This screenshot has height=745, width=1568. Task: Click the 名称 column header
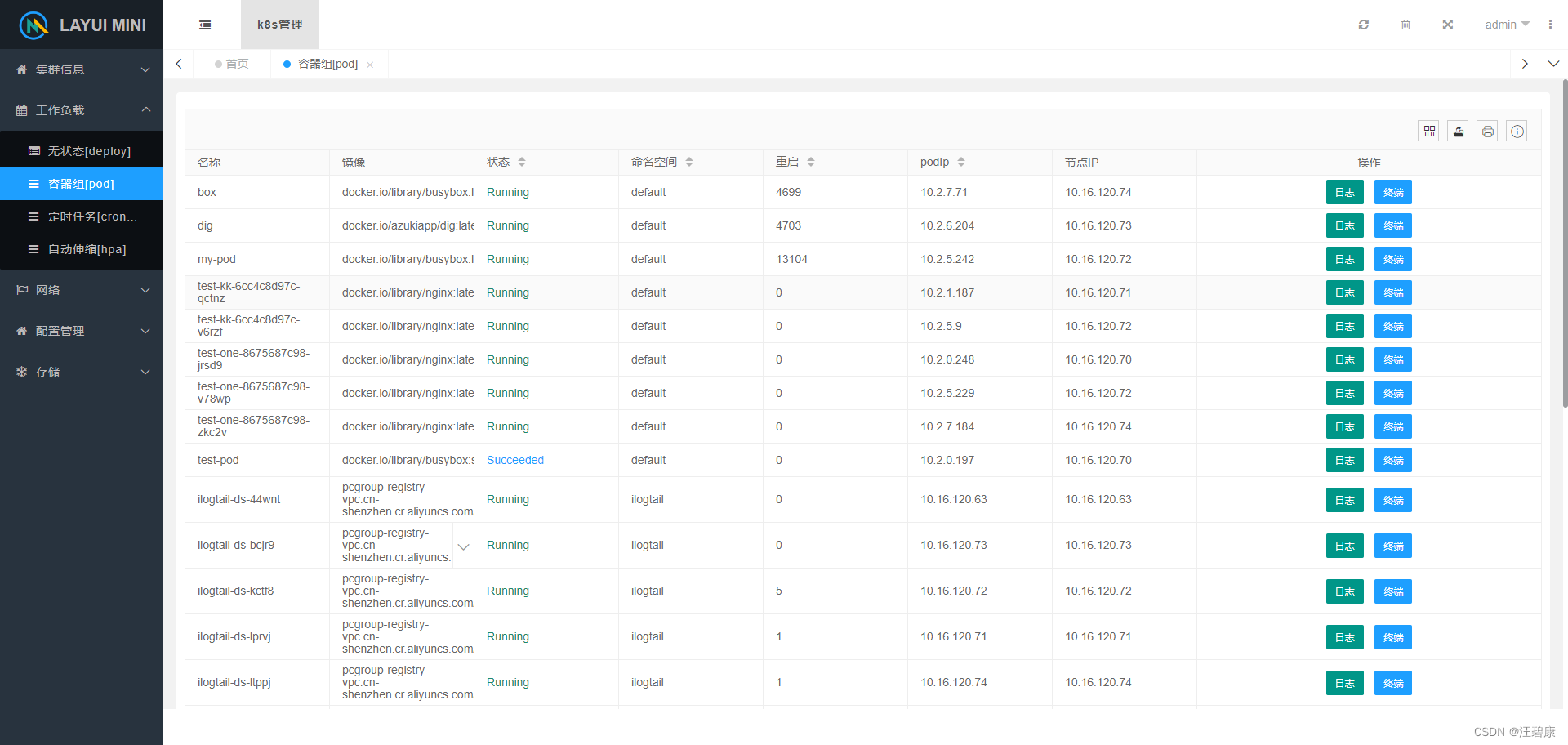pyautogui.click(x=209, y=163)
